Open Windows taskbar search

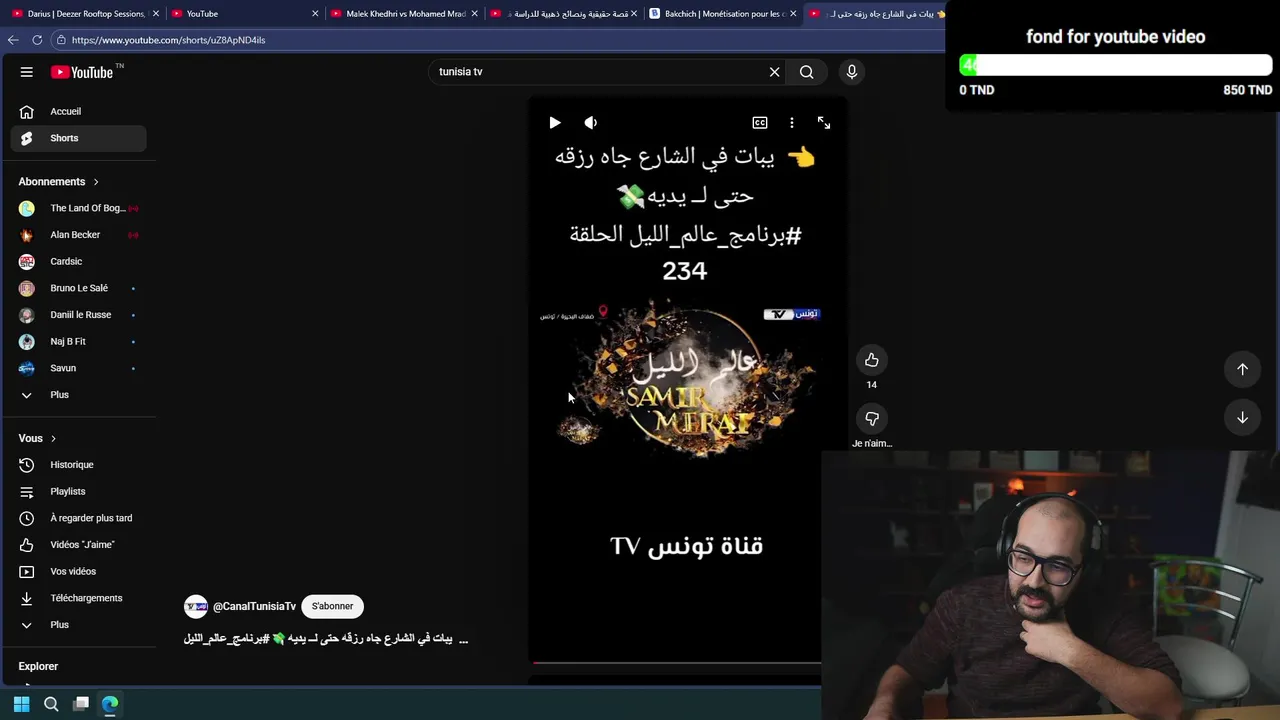click(51, 704)
